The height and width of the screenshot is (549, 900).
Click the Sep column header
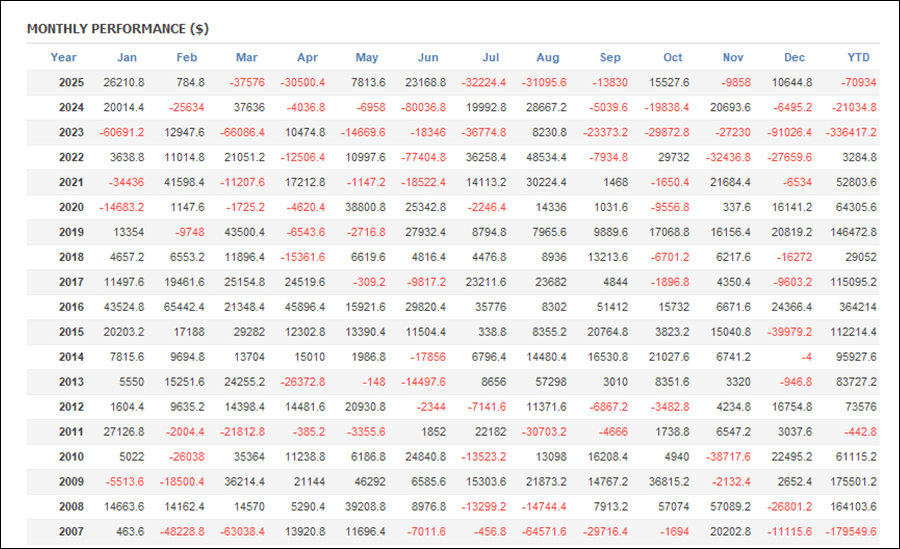(610, 57)
